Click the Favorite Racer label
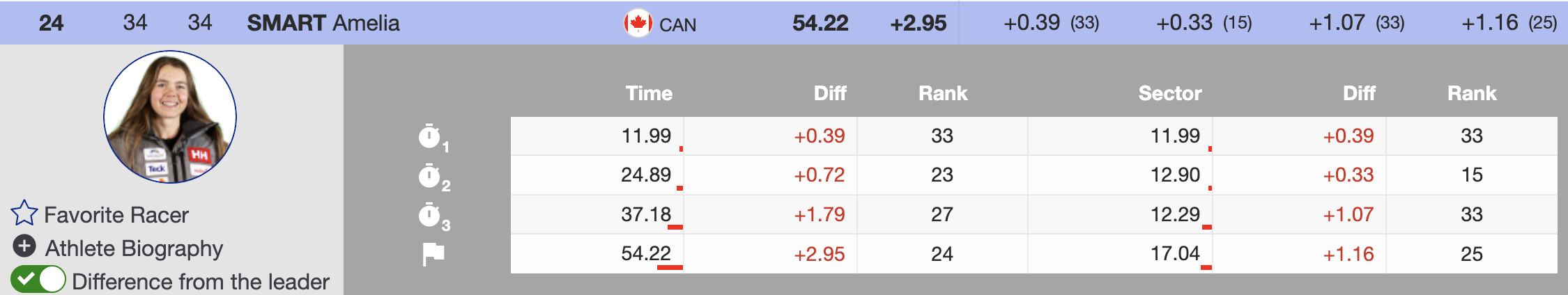The height and width of the screenshot is (295, 1568). [x=116, y=215]
